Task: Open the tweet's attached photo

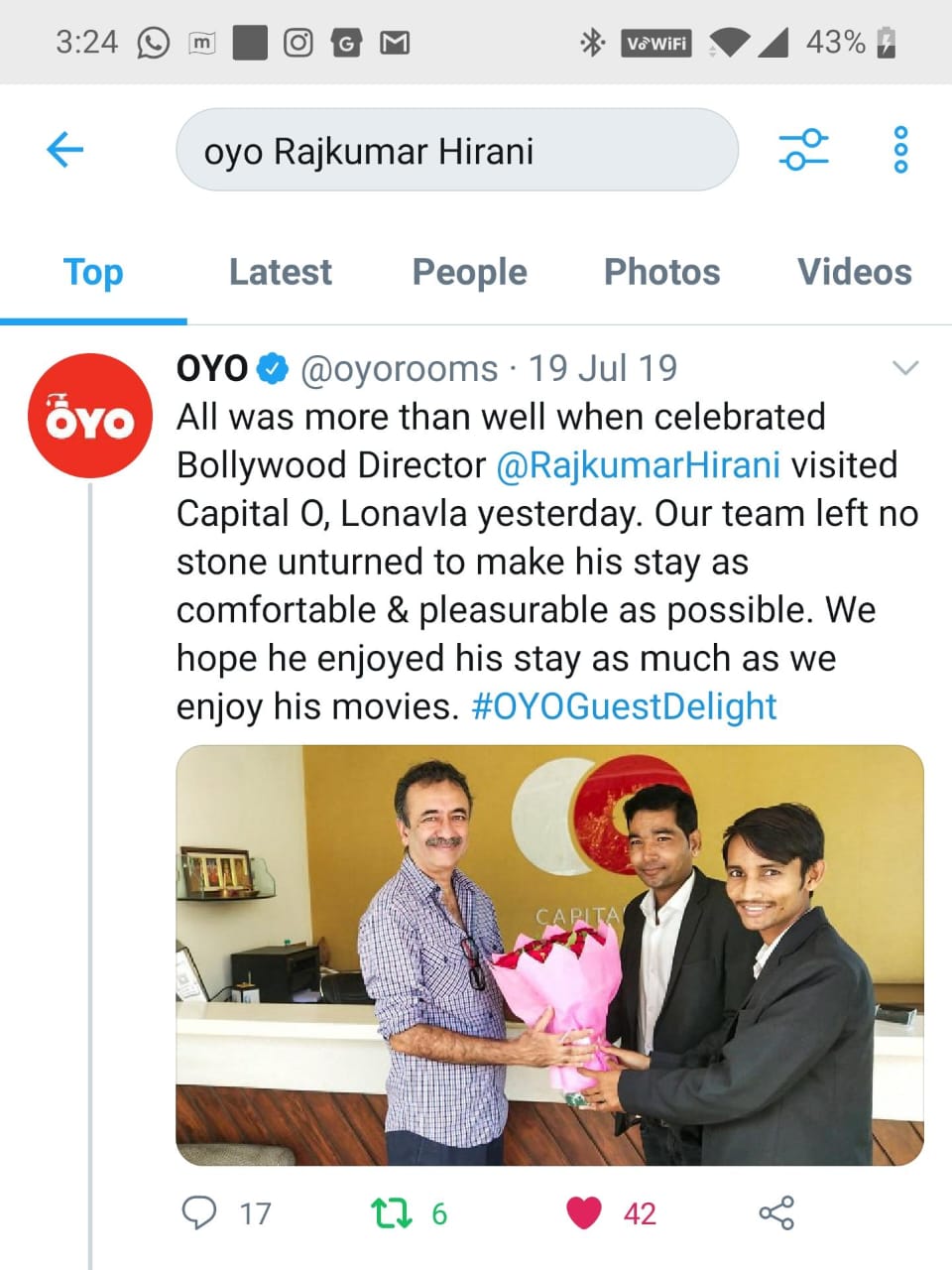Action: coord(549,955)
